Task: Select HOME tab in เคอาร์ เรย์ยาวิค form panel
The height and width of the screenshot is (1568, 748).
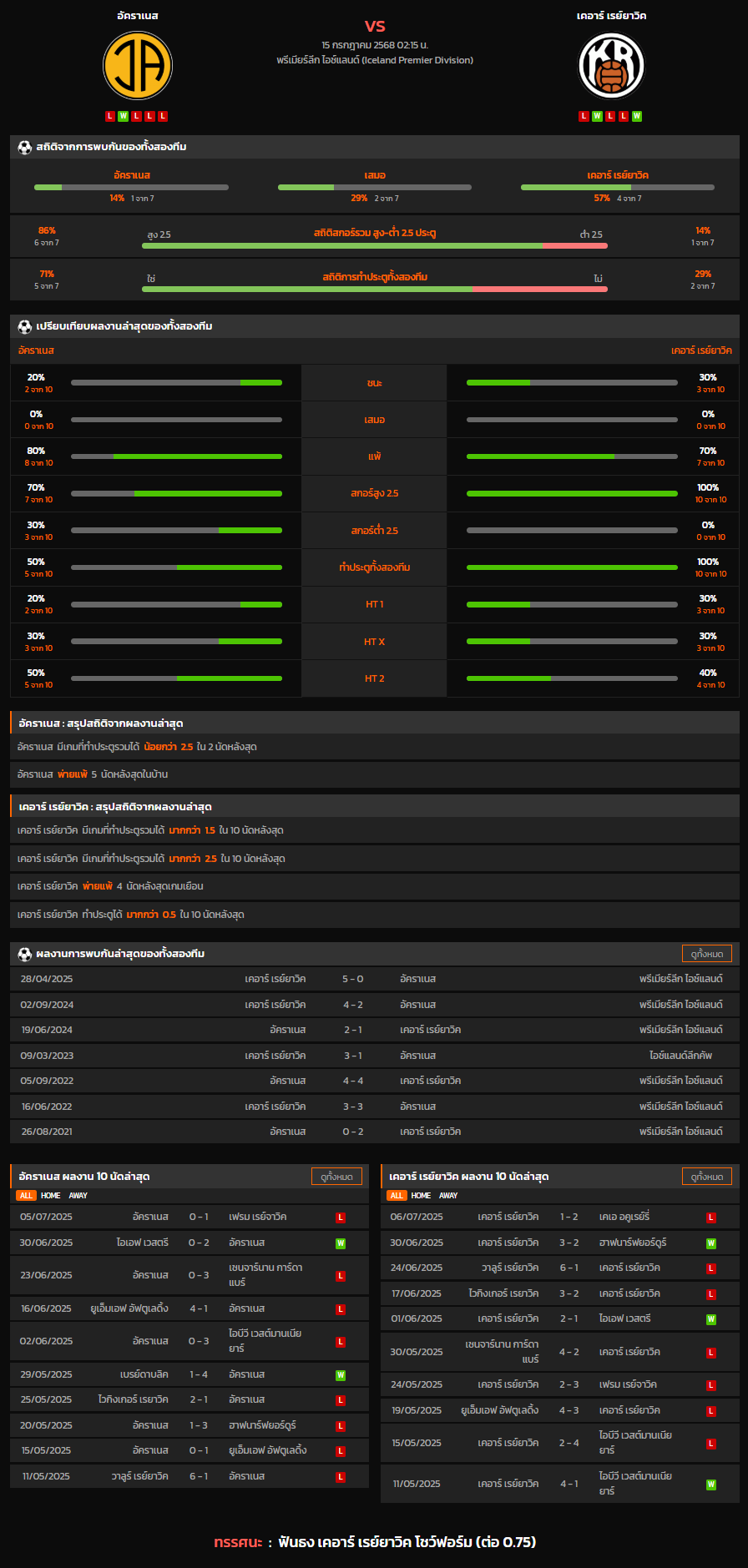Action: (422, 1196)
